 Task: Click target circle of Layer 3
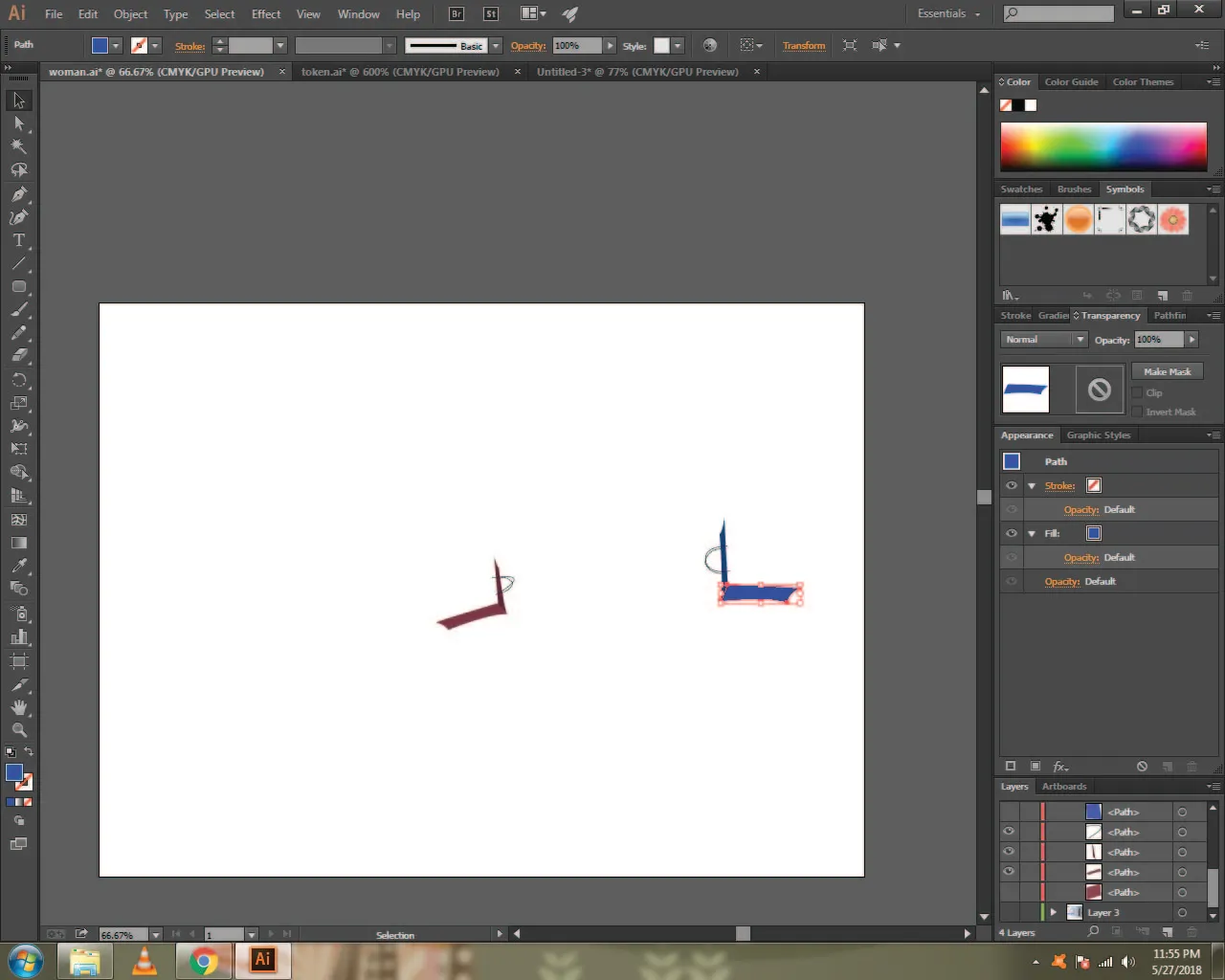click(1182, 913)
